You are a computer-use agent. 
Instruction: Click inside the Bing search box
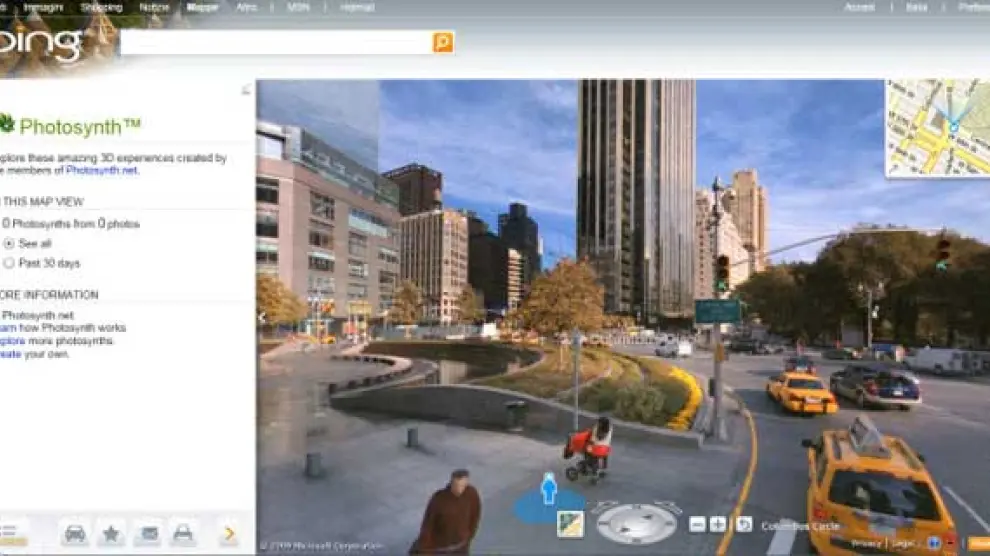pyautogui.click(x=275, y=42)
